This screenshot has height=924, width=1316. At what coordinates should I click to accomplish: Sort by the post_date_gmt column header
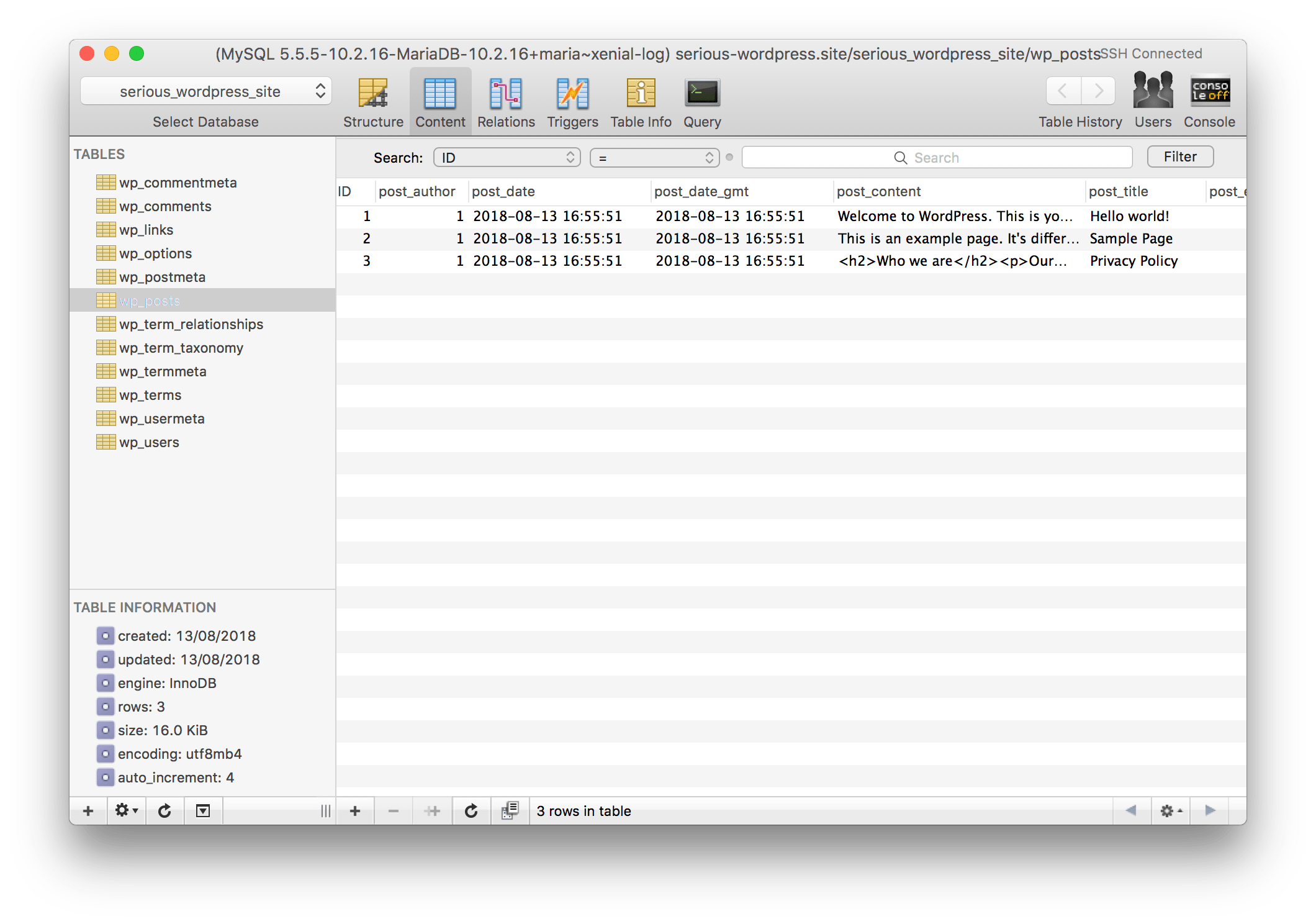click(x=742, y=192)
